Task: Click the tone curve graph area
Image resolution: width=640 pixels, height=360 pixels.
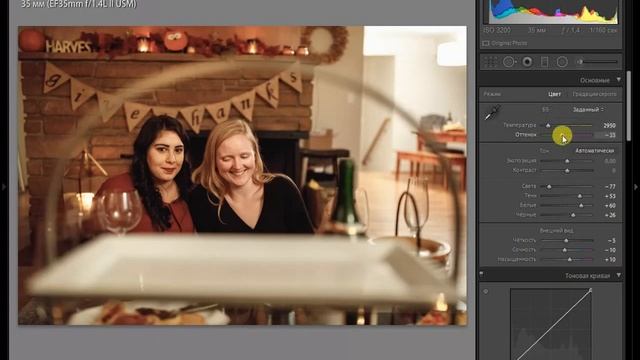Action: point(551,324)
